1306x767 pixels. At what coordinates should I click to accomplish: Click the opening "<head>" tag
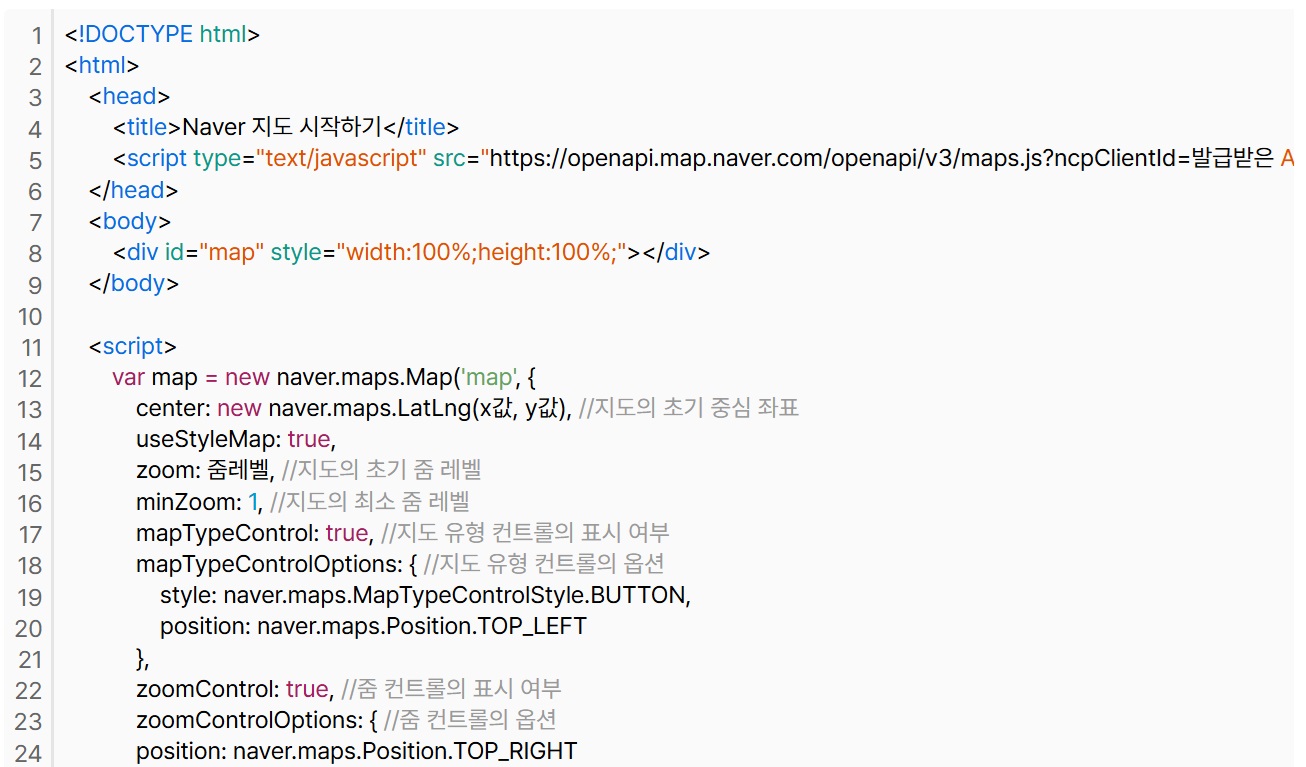point(130,96)
